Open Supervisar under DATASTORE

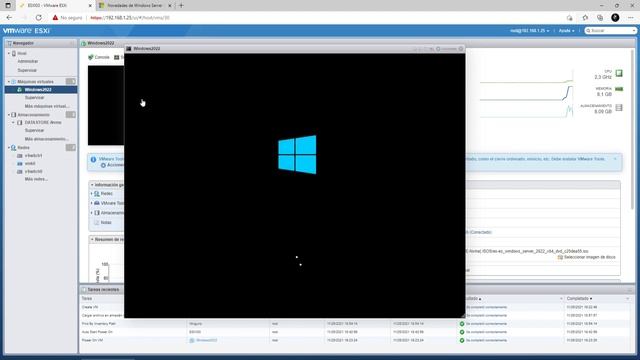point(34,130)
